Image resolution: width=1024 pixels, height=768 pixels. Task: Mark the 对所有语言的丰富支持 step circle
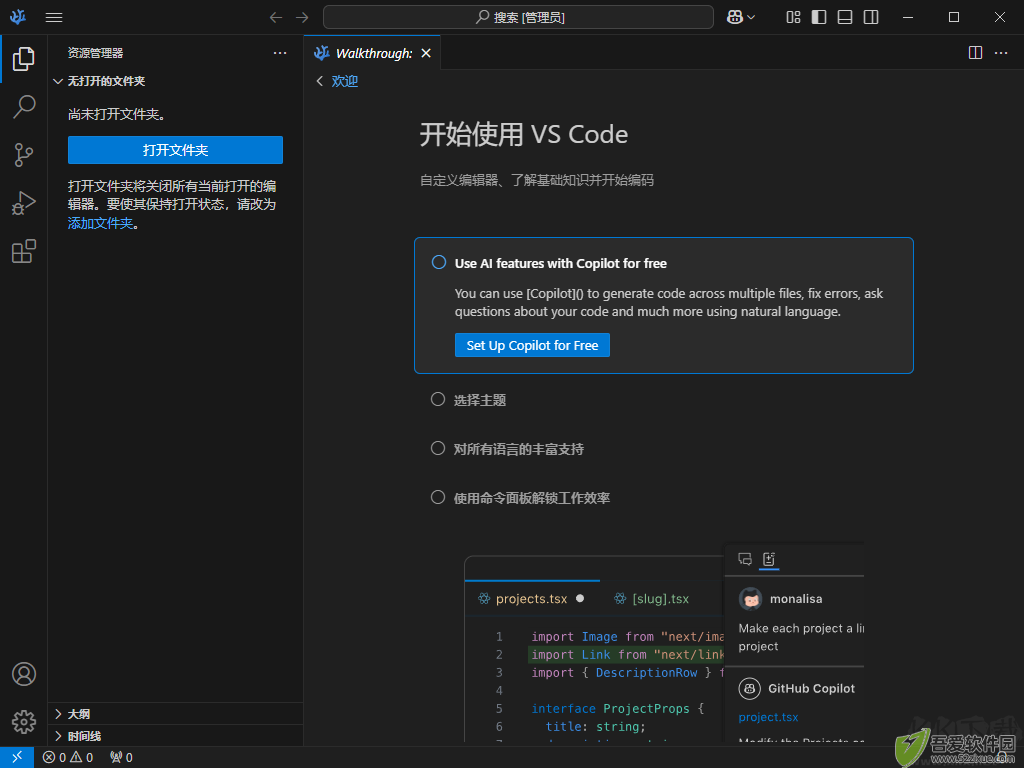point(438,448)
